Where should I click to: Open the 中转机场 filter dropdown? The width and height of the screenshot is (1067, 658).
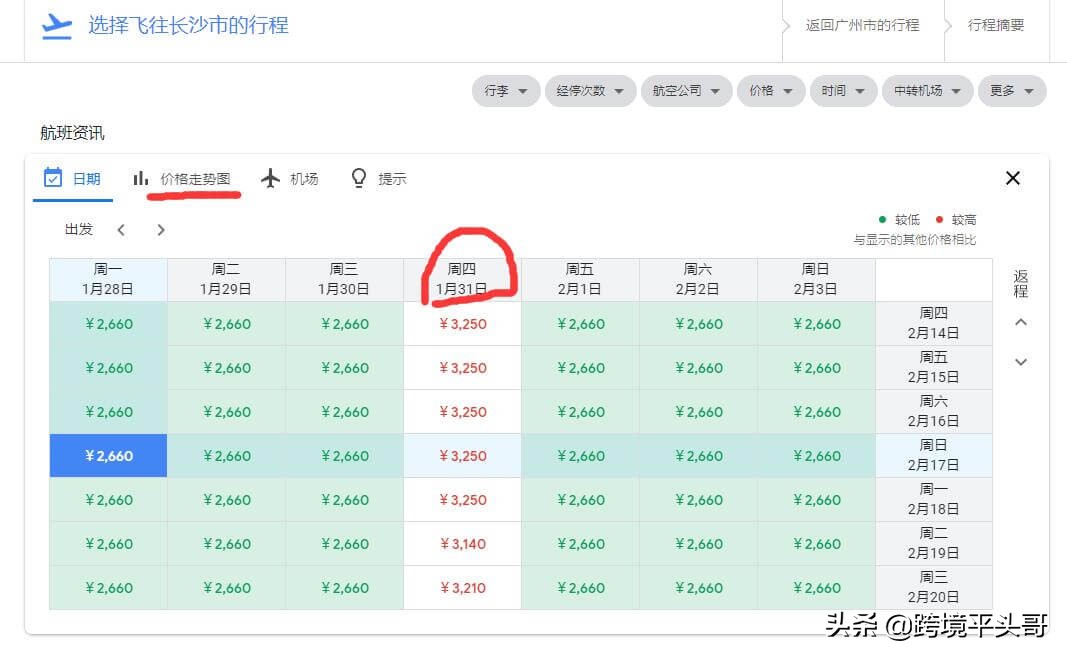[x=927, y=90]
